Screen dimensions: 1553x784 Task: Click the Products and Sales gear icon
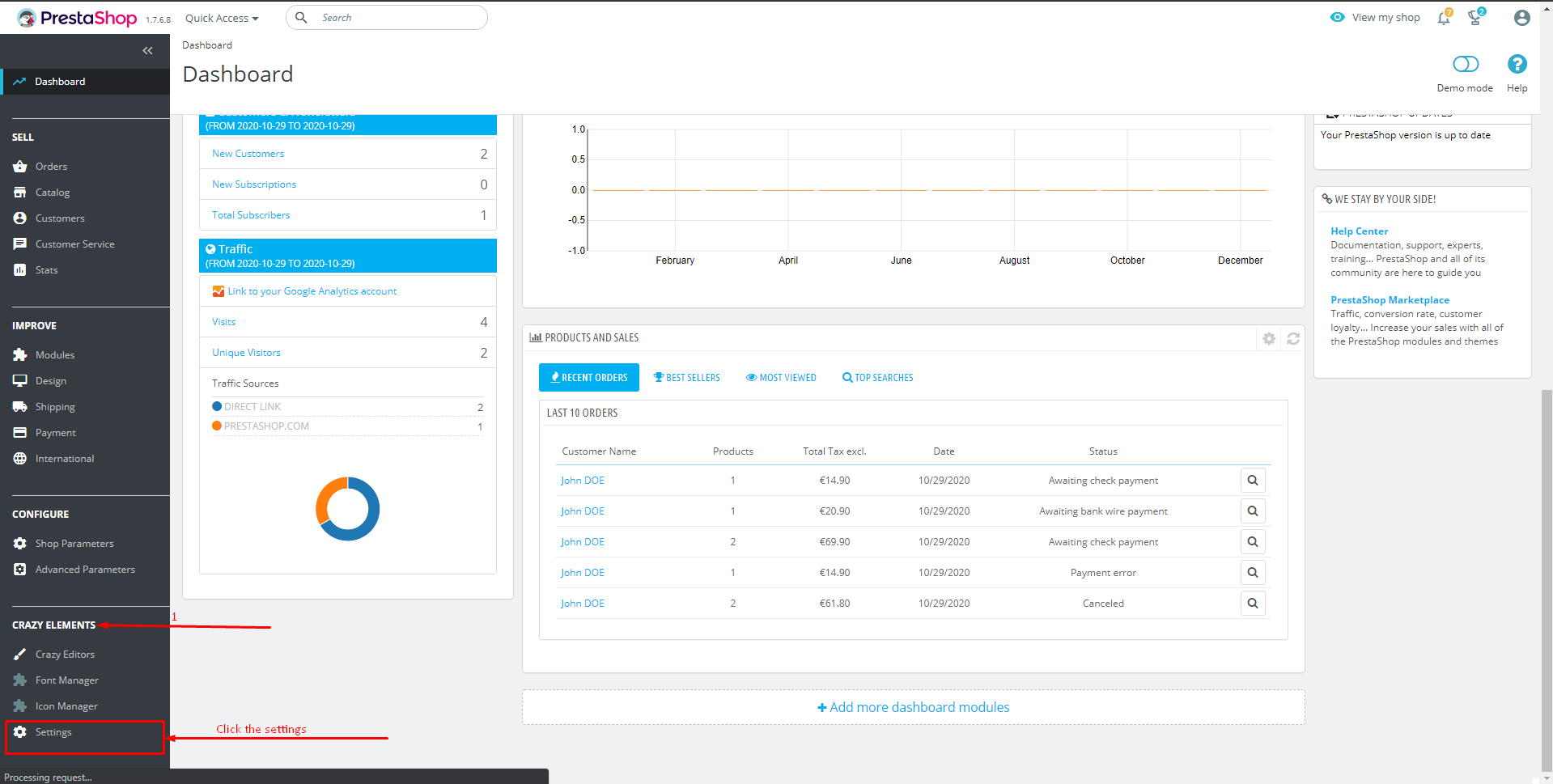tap(1268, 338)
